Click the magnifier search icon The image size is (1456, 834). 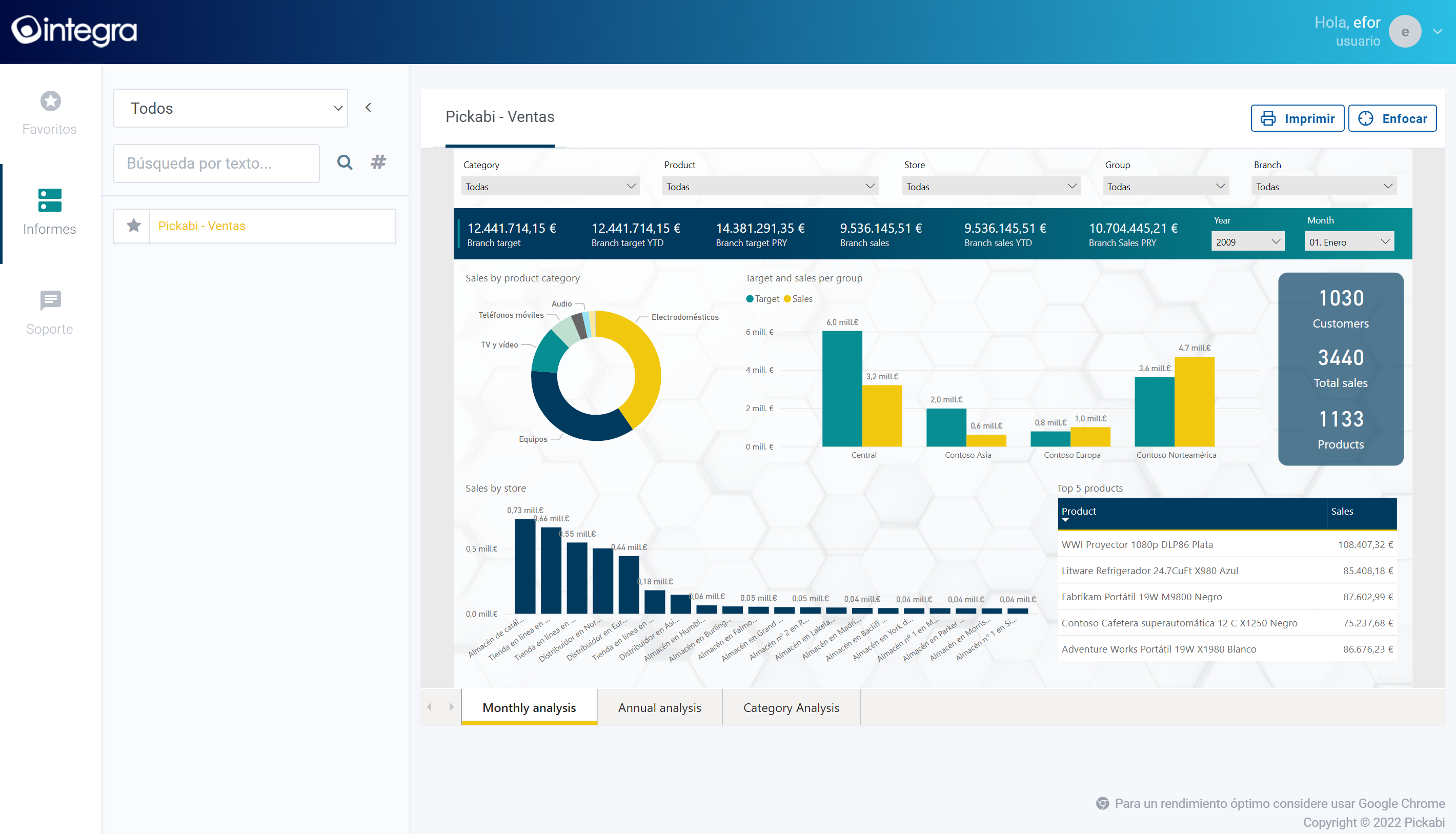345,162
